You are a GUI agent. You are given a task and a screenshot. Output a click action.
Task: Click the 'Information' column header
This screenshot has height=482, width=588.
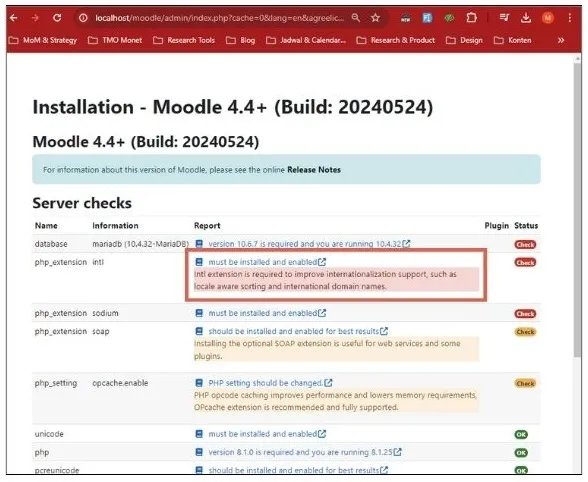pos(115,225)
